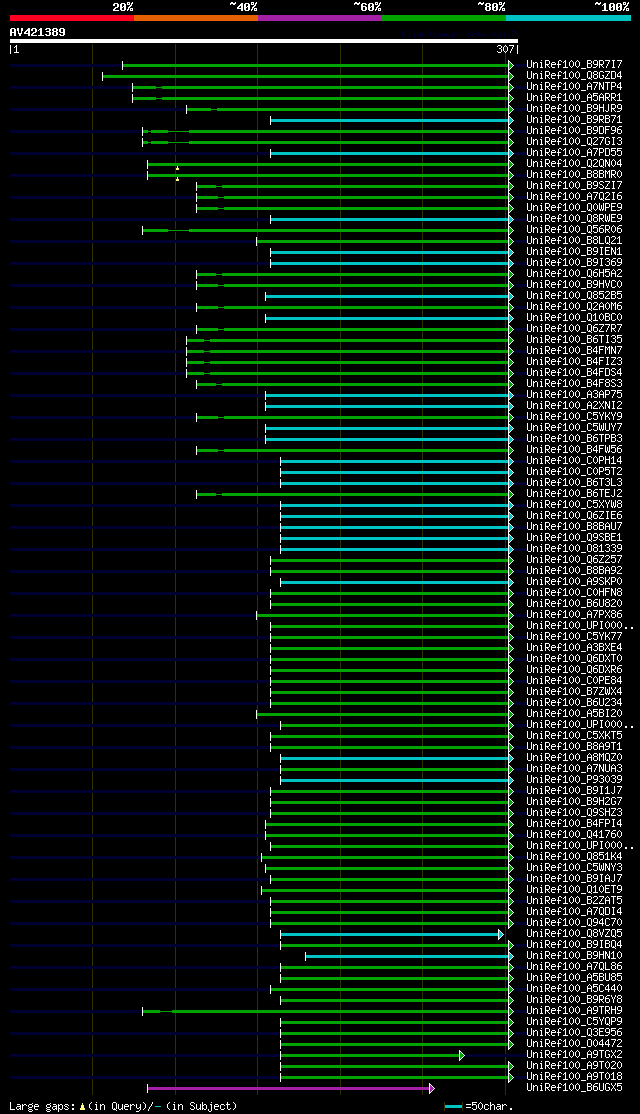
Task: Select the UniRef100_A7PD55 entry
Action: pyautogui.click(x=574, y=153)
